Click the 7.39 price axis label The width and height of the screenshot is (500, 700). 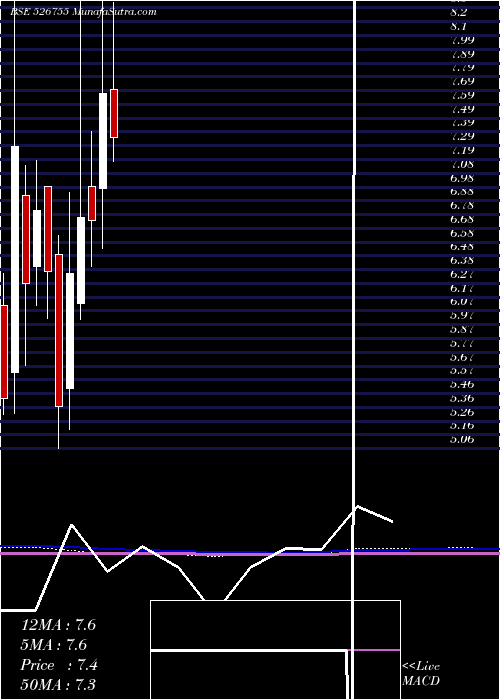462,123
